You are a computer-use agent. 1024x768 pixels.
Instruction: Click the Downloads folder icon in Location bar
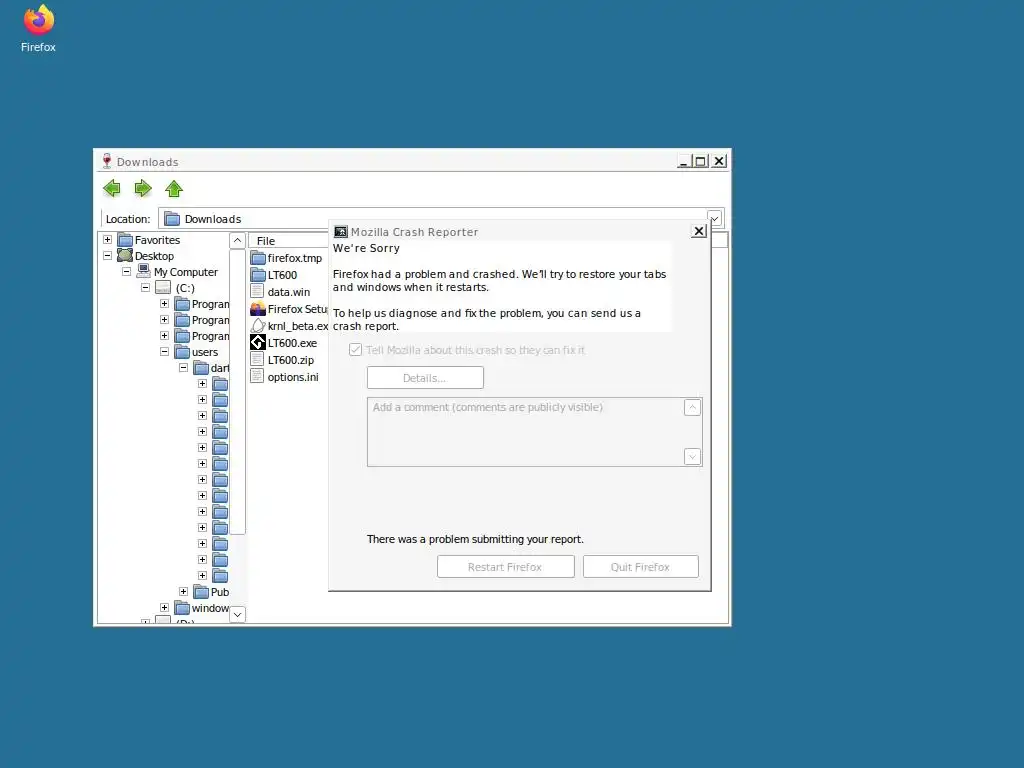click(172, 219)
